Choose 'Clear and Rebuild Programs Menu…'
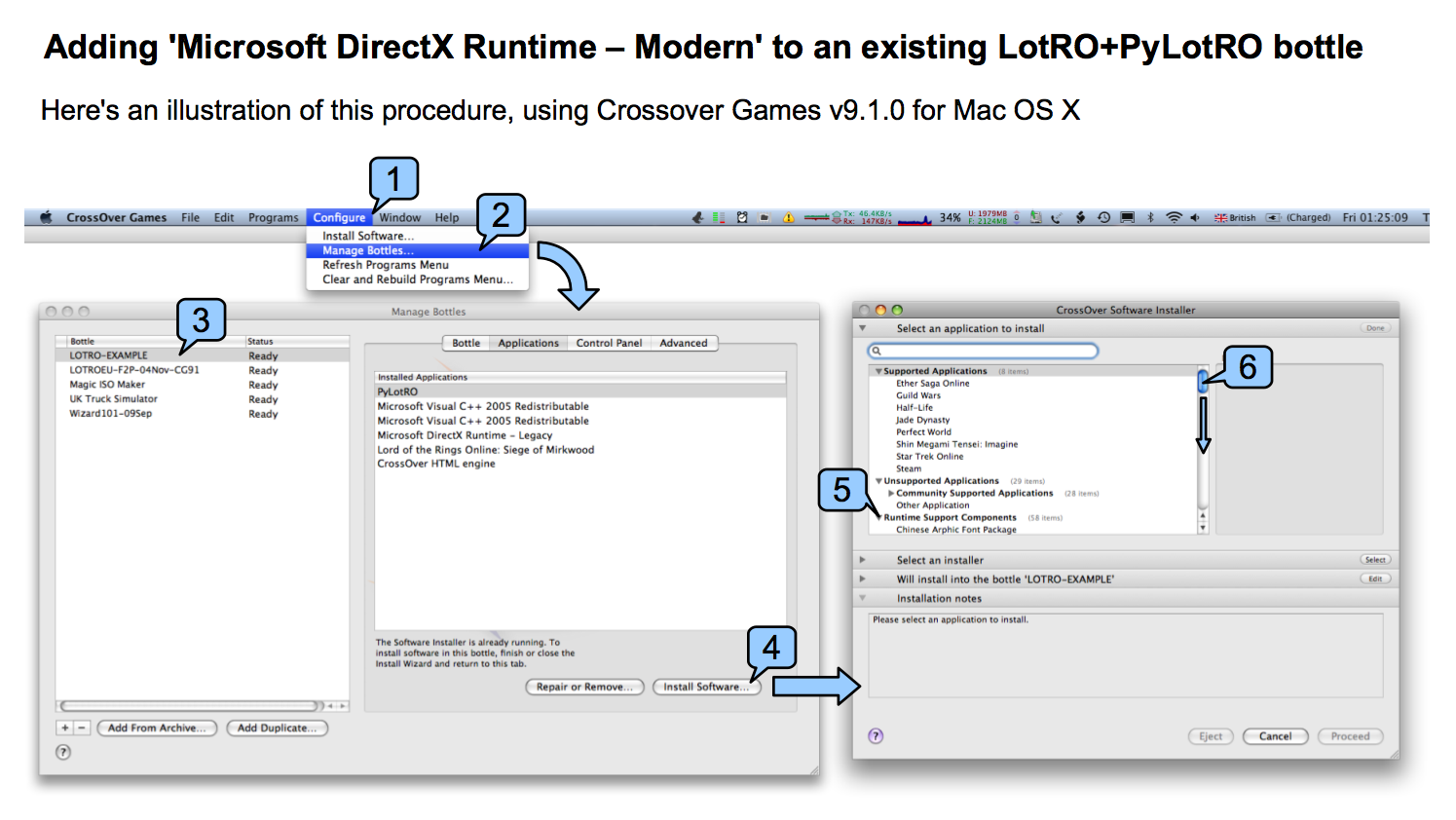 click(x=417, y=280)
